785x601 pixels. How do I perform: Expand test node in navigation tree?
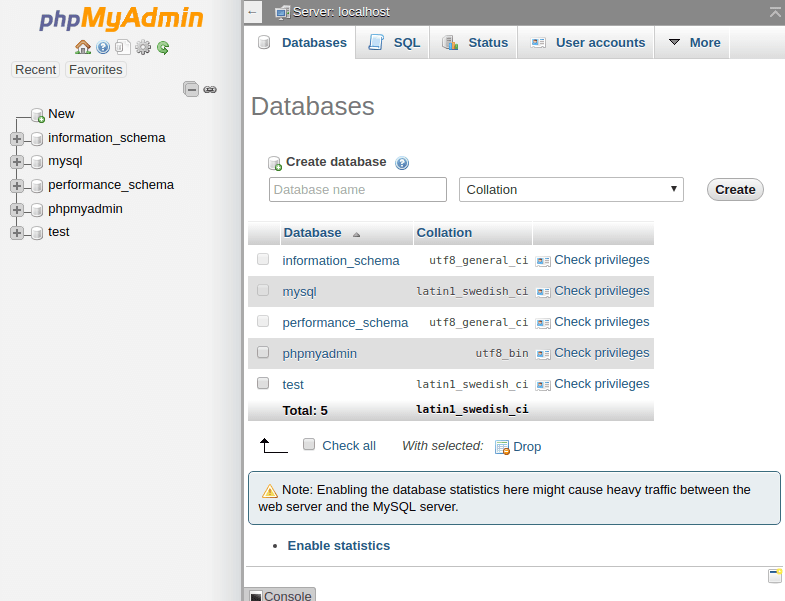click(x=17, y=233)
